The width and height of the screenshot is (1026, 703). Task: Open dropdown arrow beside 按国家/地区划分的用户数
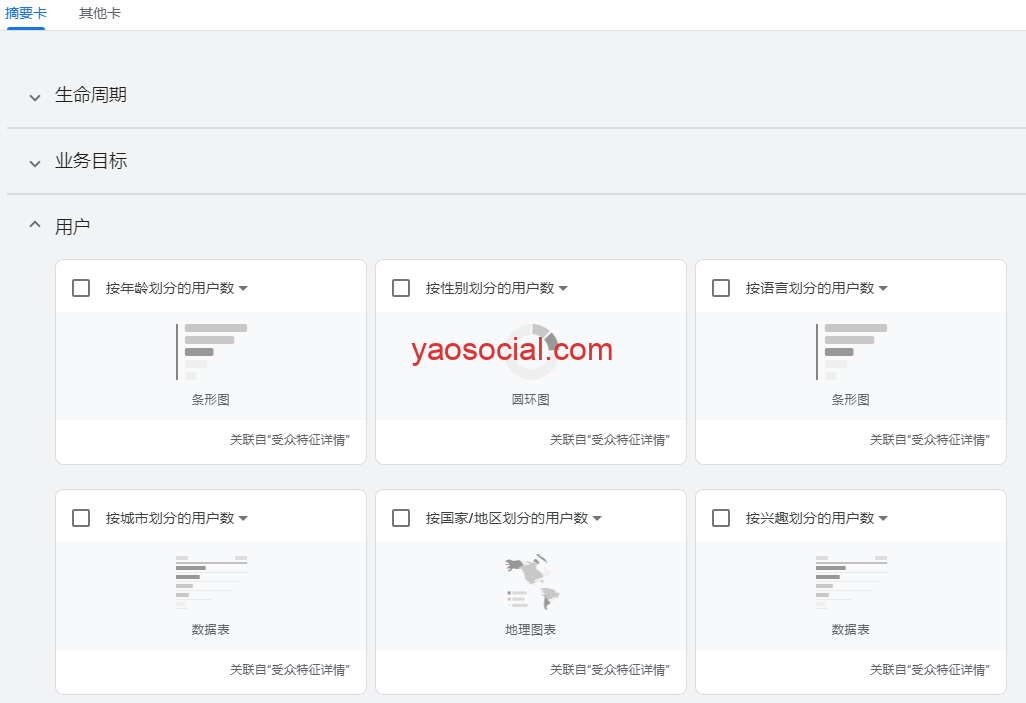(x=597, y=519)
